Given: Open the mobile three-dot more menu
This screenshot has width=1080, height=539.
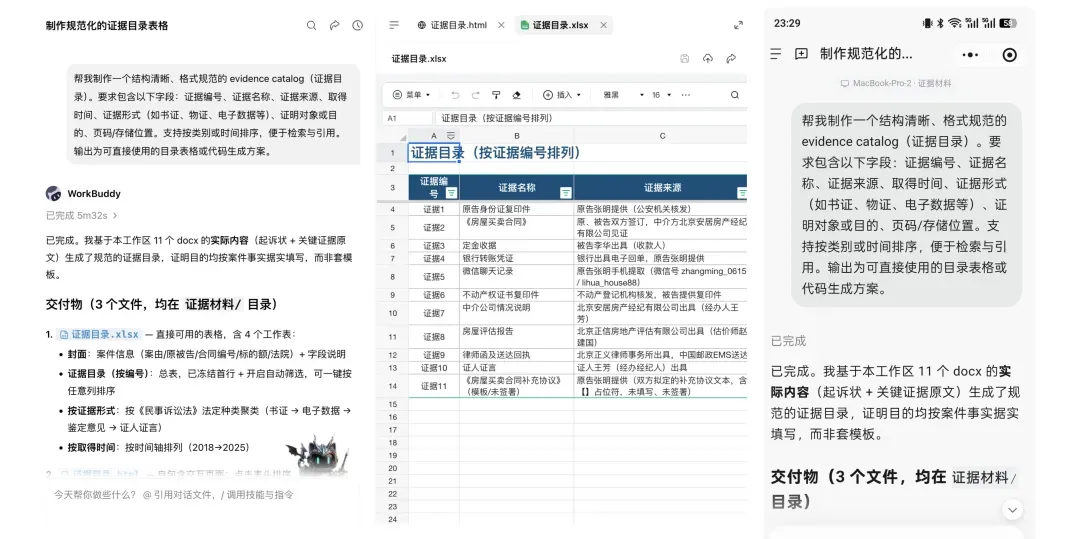Looking at the screenshot, I should coord(970,55).
